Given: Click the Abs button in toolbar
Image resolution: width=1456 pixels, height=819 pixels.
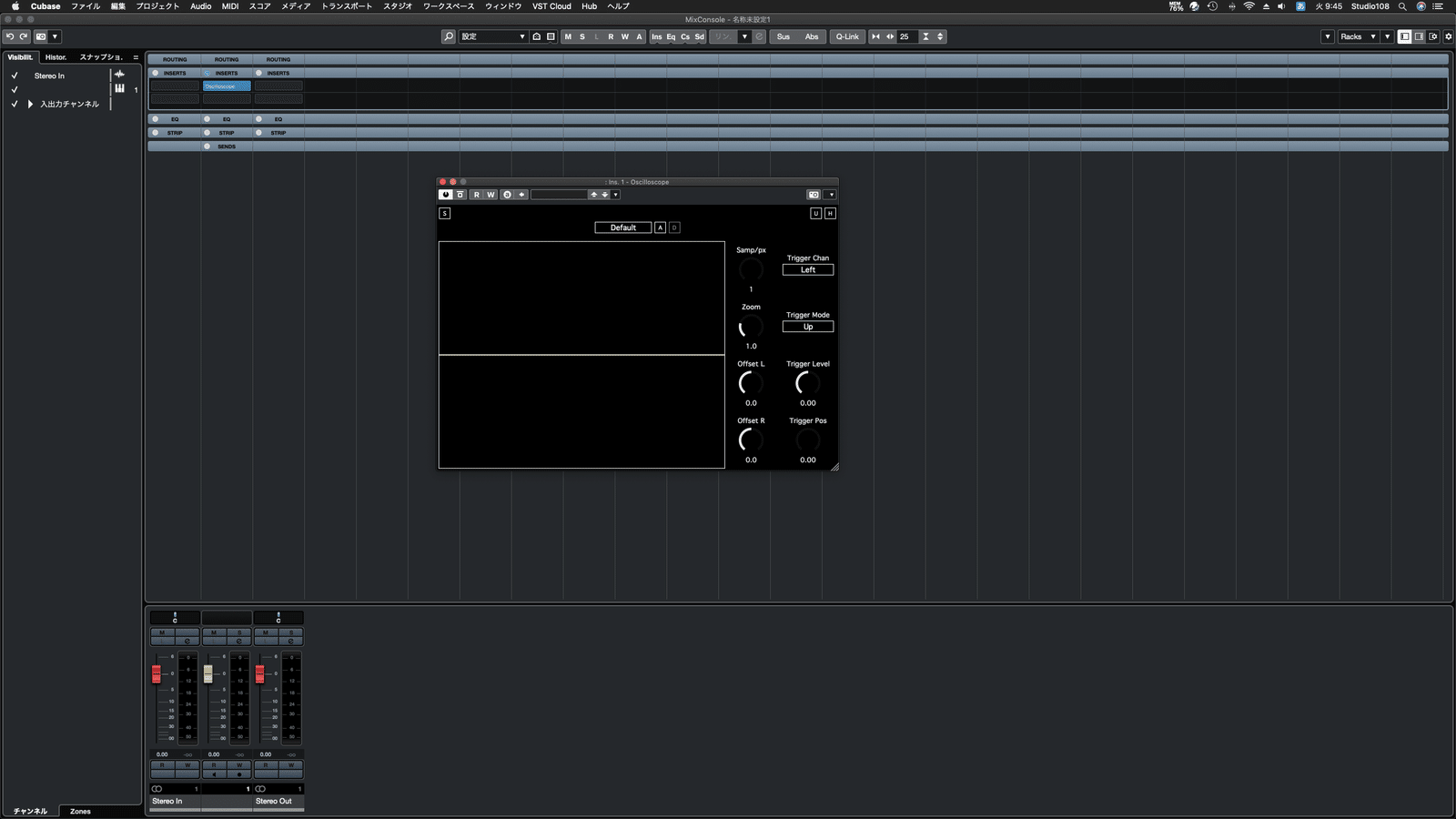Looking at the screenshot, I should tap(812, 36).
